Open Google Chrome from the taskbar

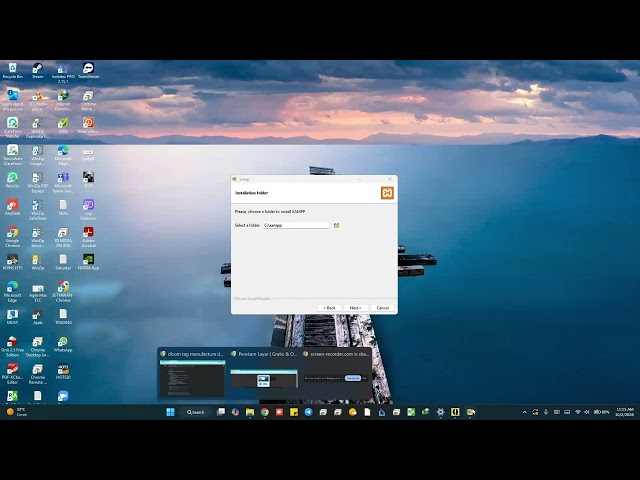point(264,412)
